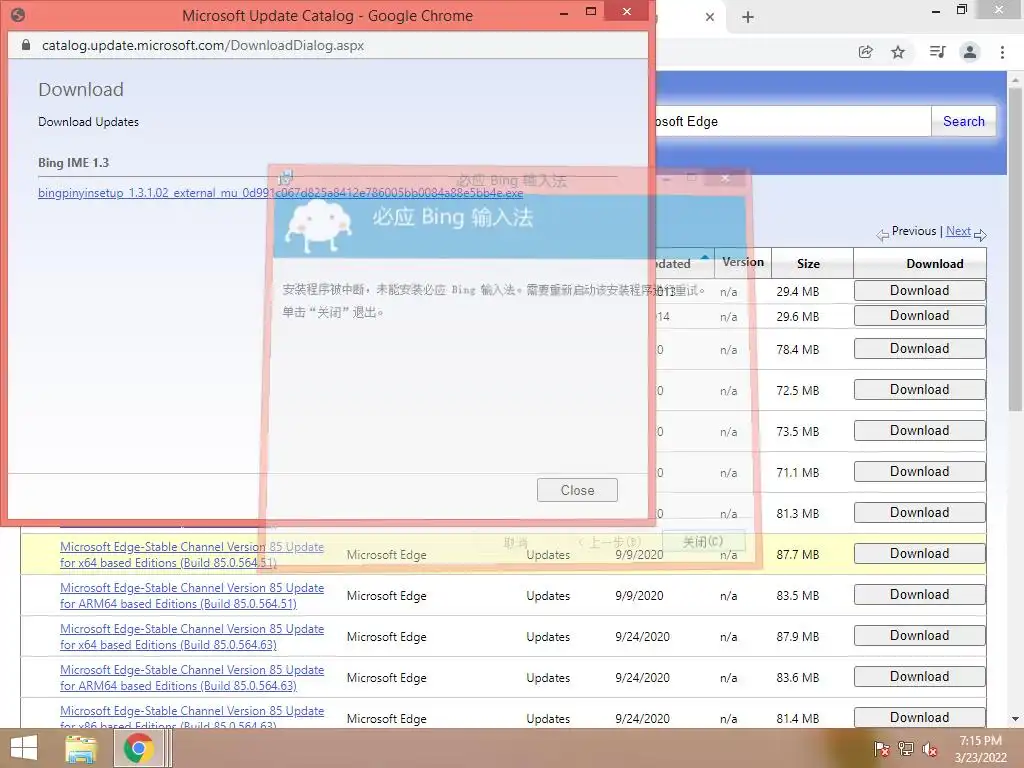Viewport: 1024px width, 768px height.
Task: Click the main page vertical scrollbar
Action: pyautogui.click(x=1015, y=248)
